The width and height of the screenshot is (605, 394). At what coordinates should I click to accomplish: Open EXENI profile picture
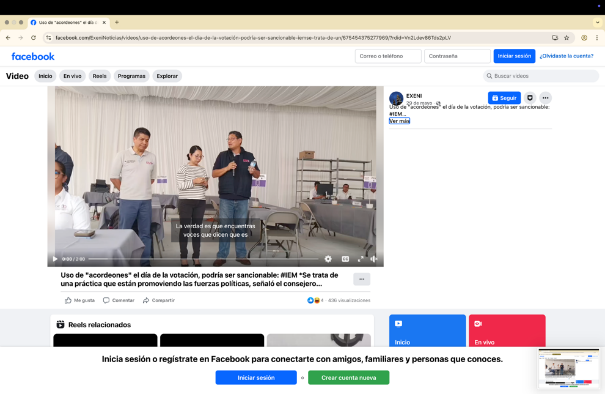tap(396, 98)
